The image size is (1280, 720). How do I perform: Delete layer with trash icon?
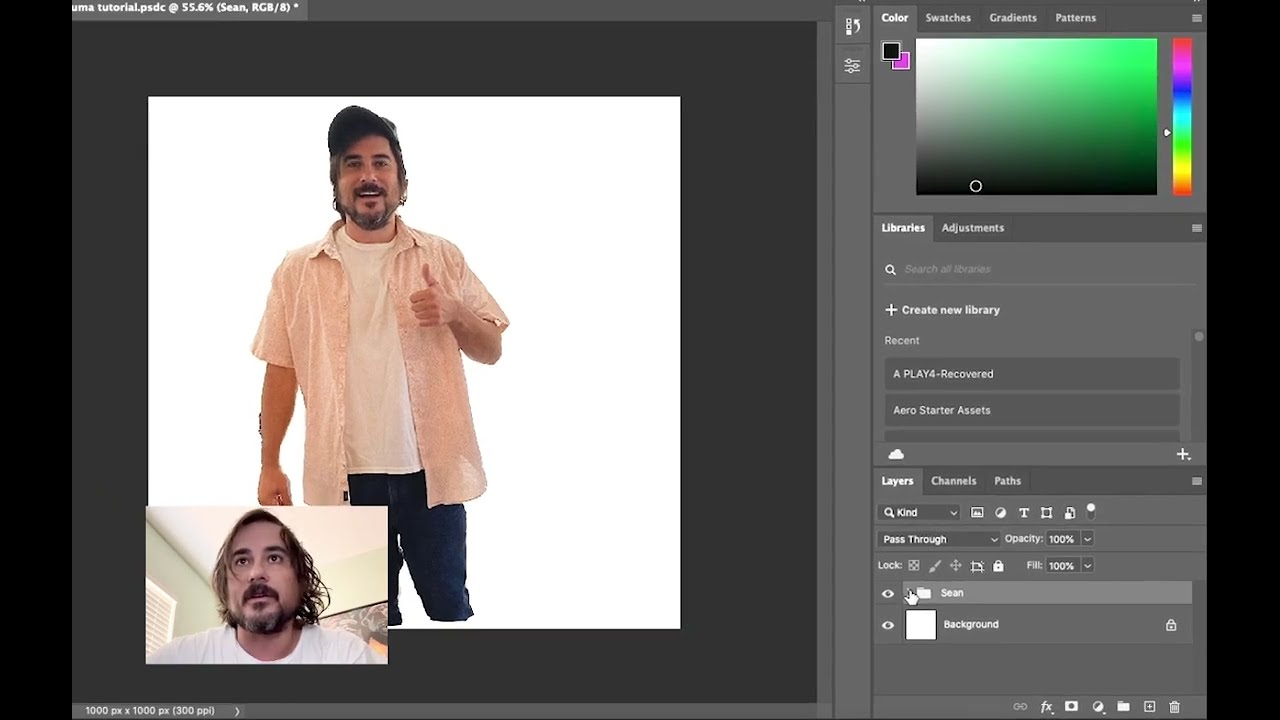[1175, 707]
